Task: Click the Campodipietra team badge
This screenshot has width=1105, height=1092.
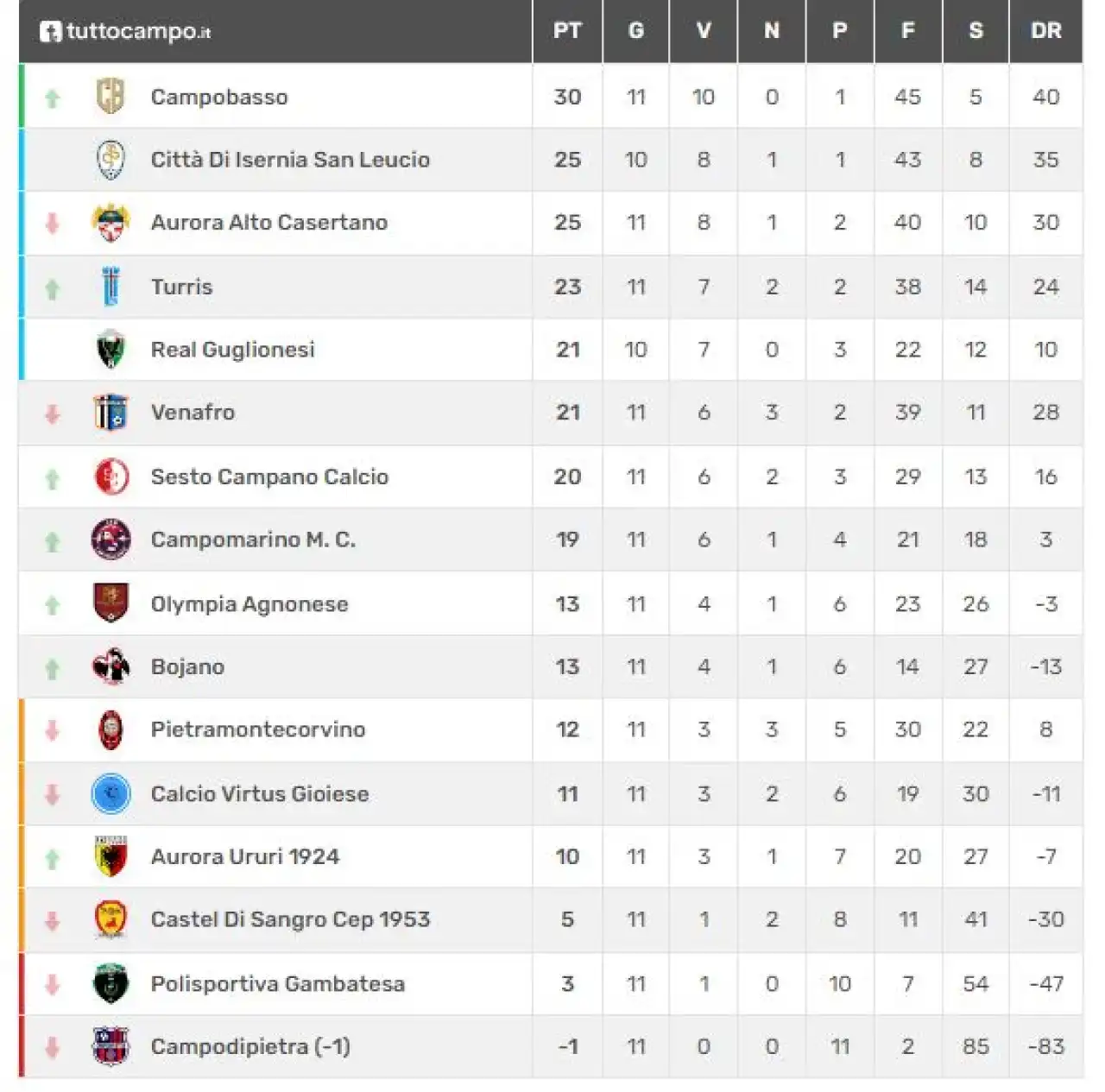Action: tap(110, 1046)
